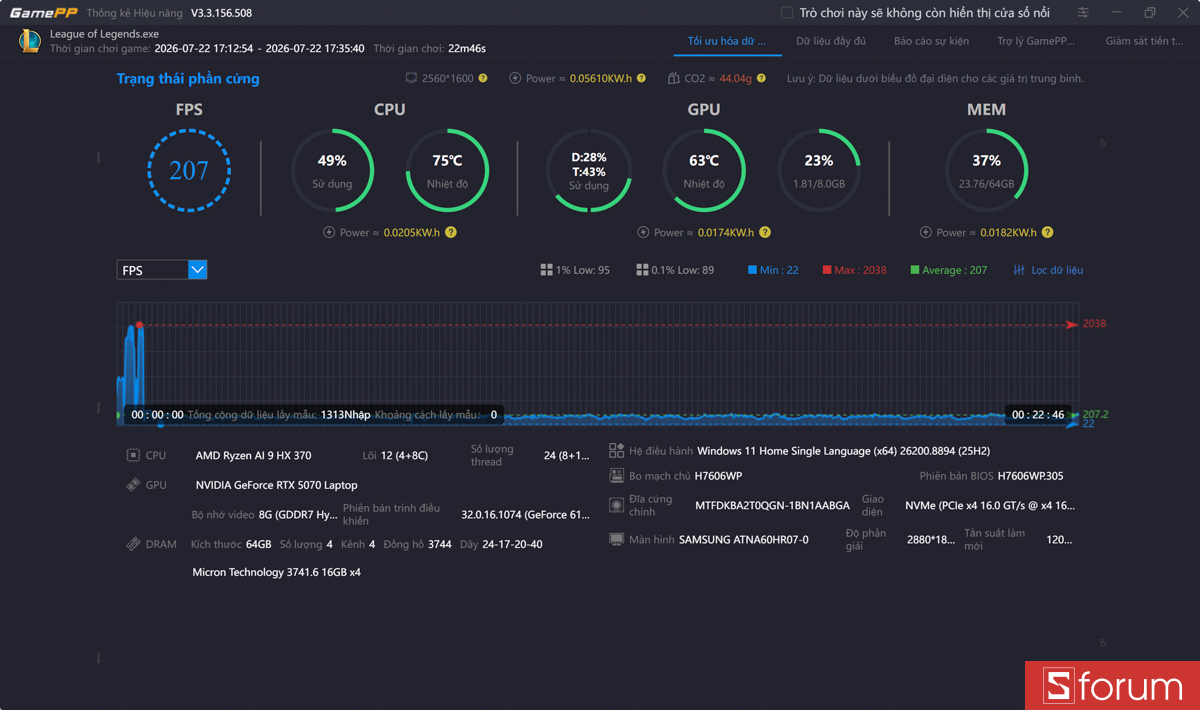This screenshot has height=710, width=1200.
Task: Click the GamePP logo
Action: pyautogui.click(x=43, y=13)
